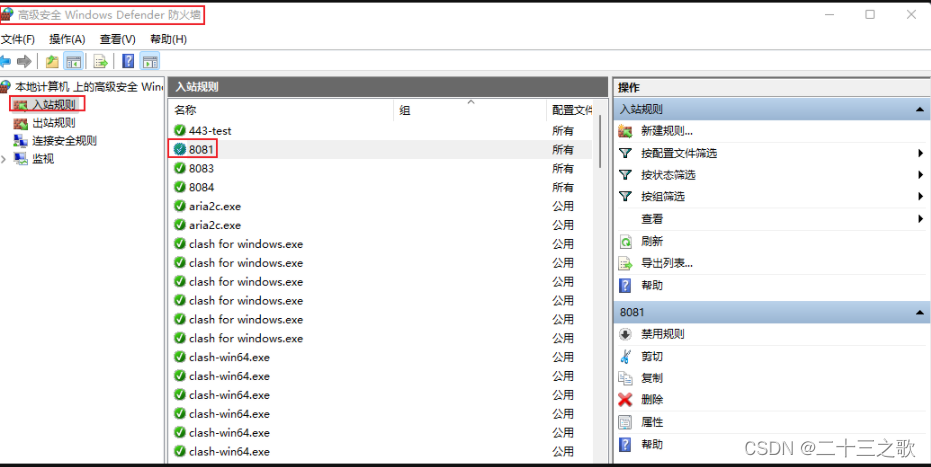Collapse the 入站规则 actions section arrow
The width and height of the screenshot is (931, 467).
tap(920, 110)
